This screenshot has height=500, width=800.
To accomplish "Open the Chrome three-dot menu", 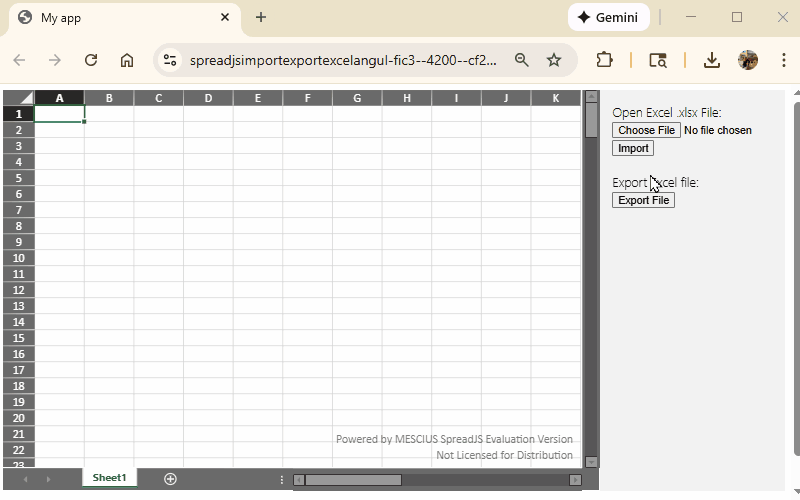I will pyautogui.click(x=781, y=60).
